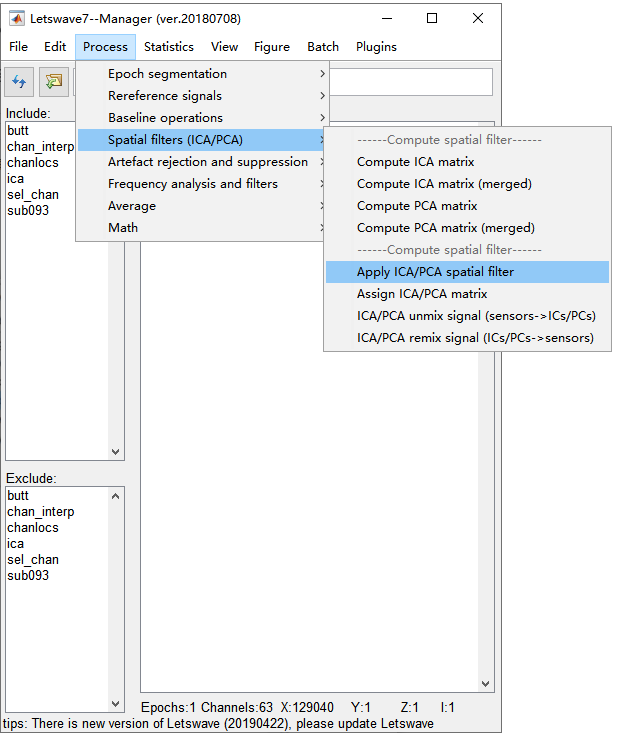Select 'ica' in the Include list
Screen dimensions: 640x733
[x=15, y=179]
